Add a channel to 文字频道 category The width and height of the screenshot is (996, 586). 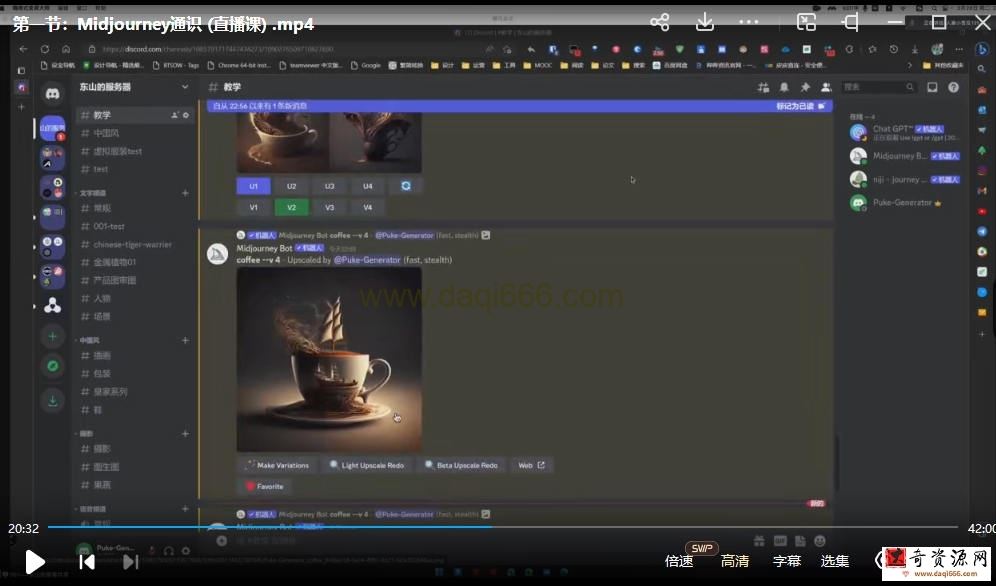185,193
